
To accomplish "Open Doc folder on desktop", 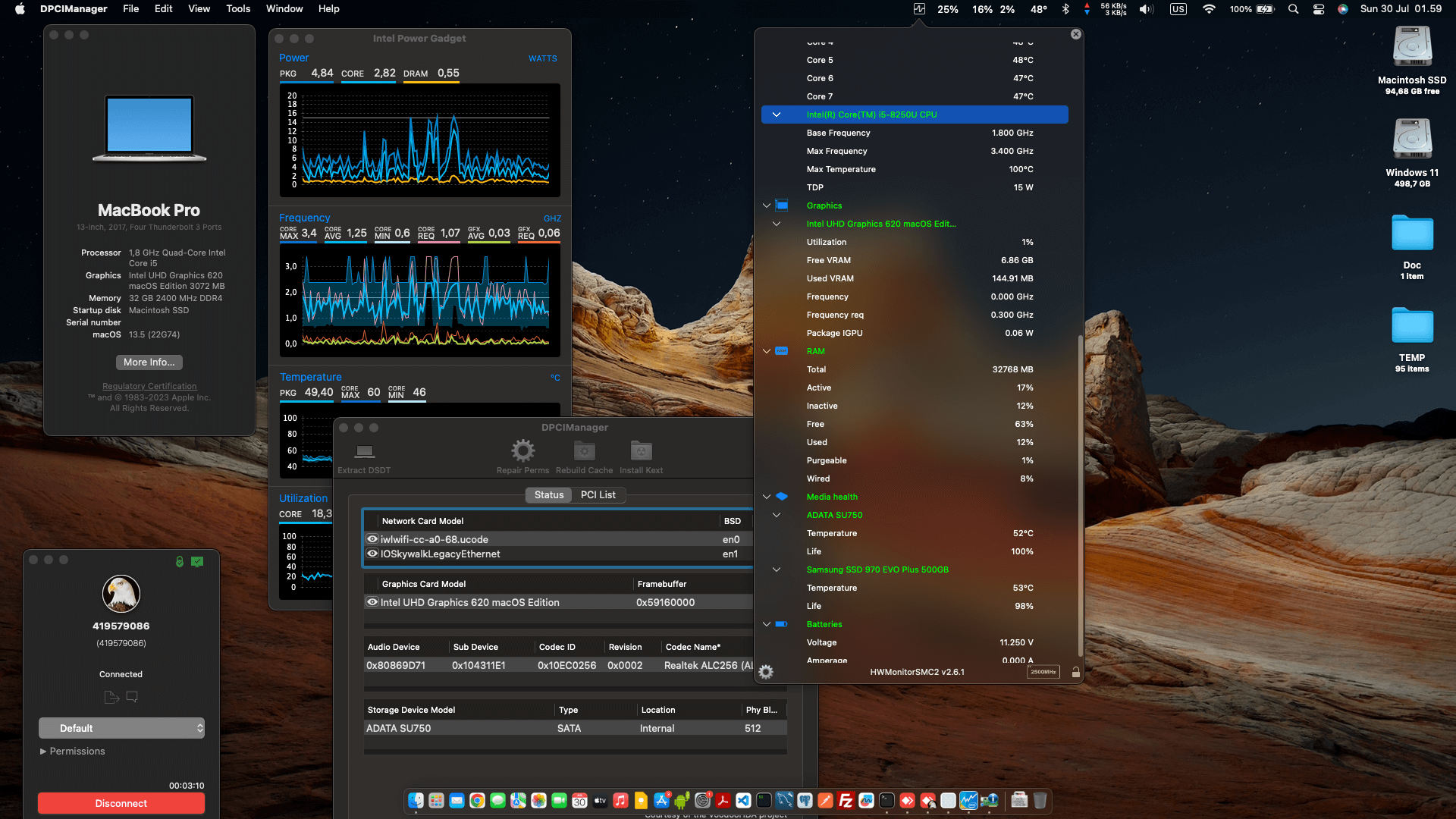I will coord(1412,234).
